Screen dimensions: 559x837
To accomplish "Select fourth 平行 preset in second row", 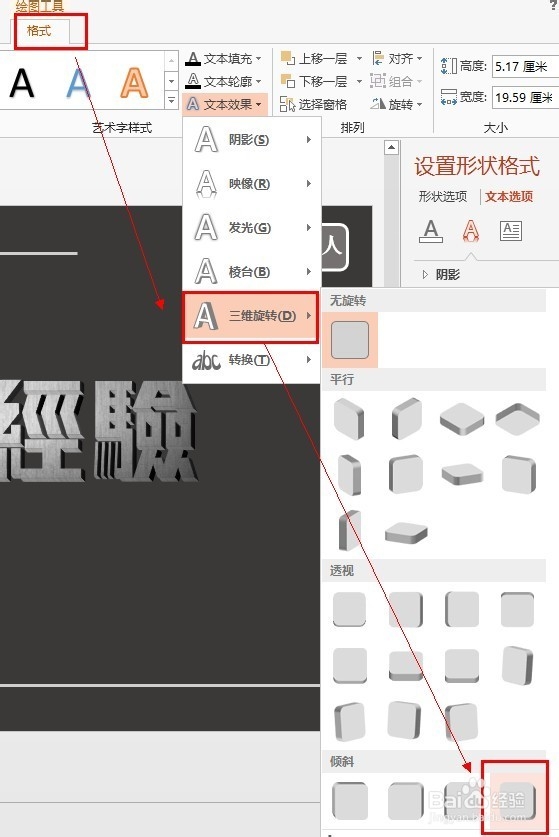I will [x=518, y=475].
